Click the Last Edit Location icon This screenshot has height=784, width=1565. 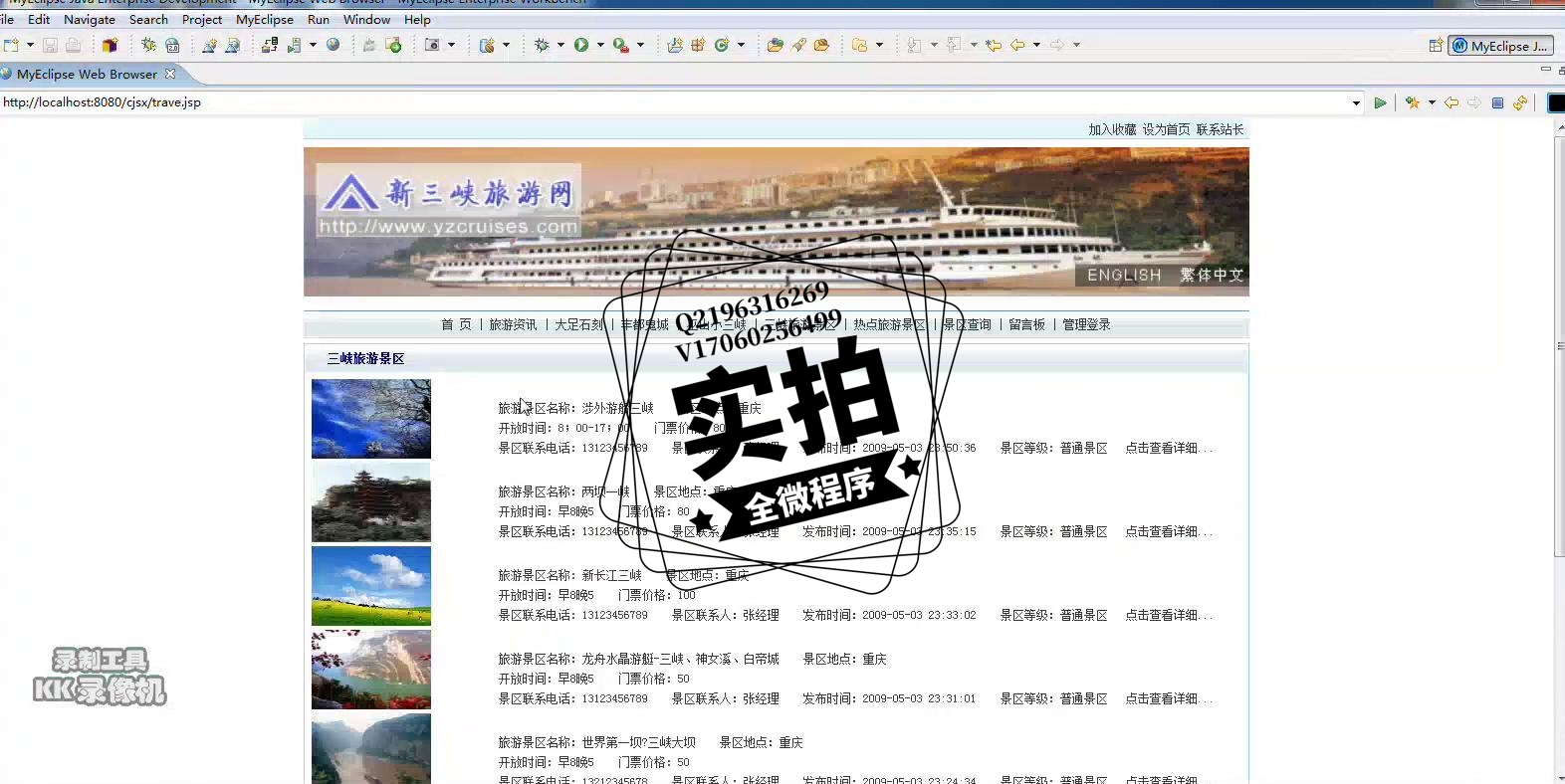pos(994,45)
